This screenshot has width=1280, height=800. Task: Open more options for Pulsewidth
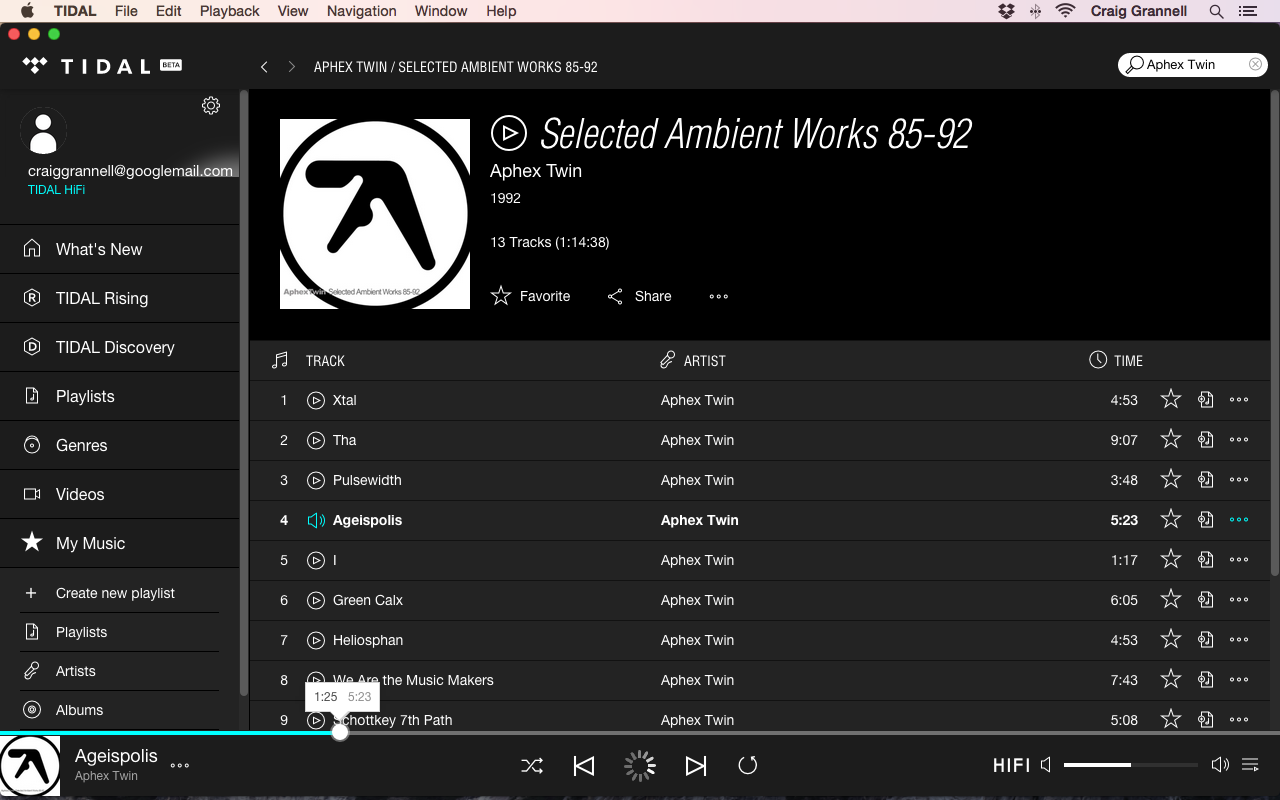click(x=1239, y=480)
